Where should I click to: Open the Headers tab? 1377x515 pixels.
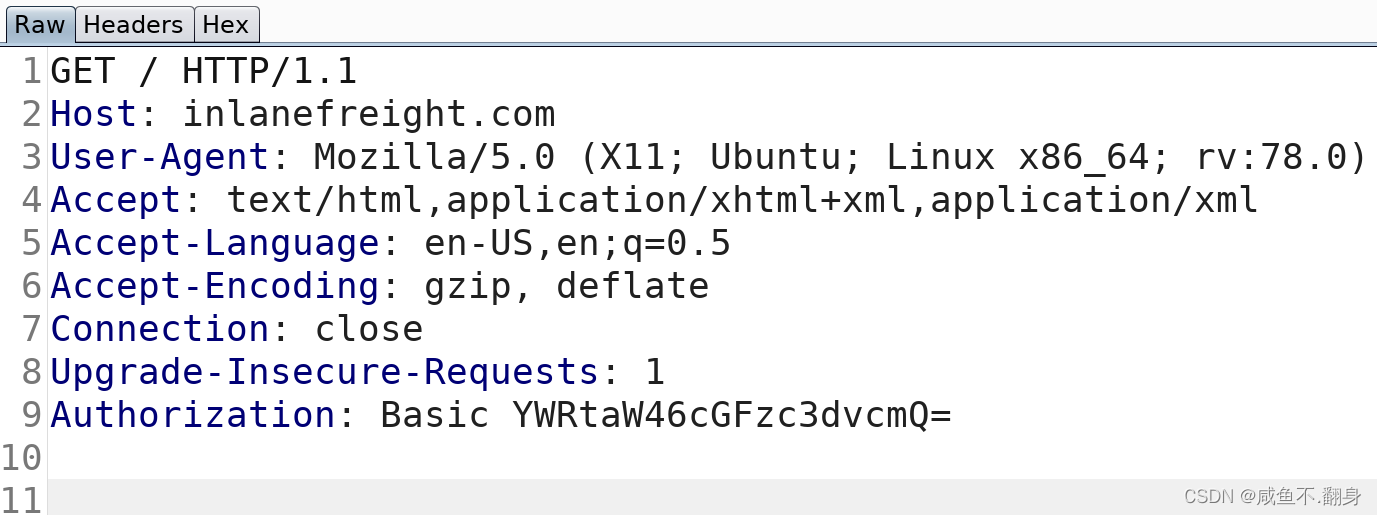click(x=133, y=25)
